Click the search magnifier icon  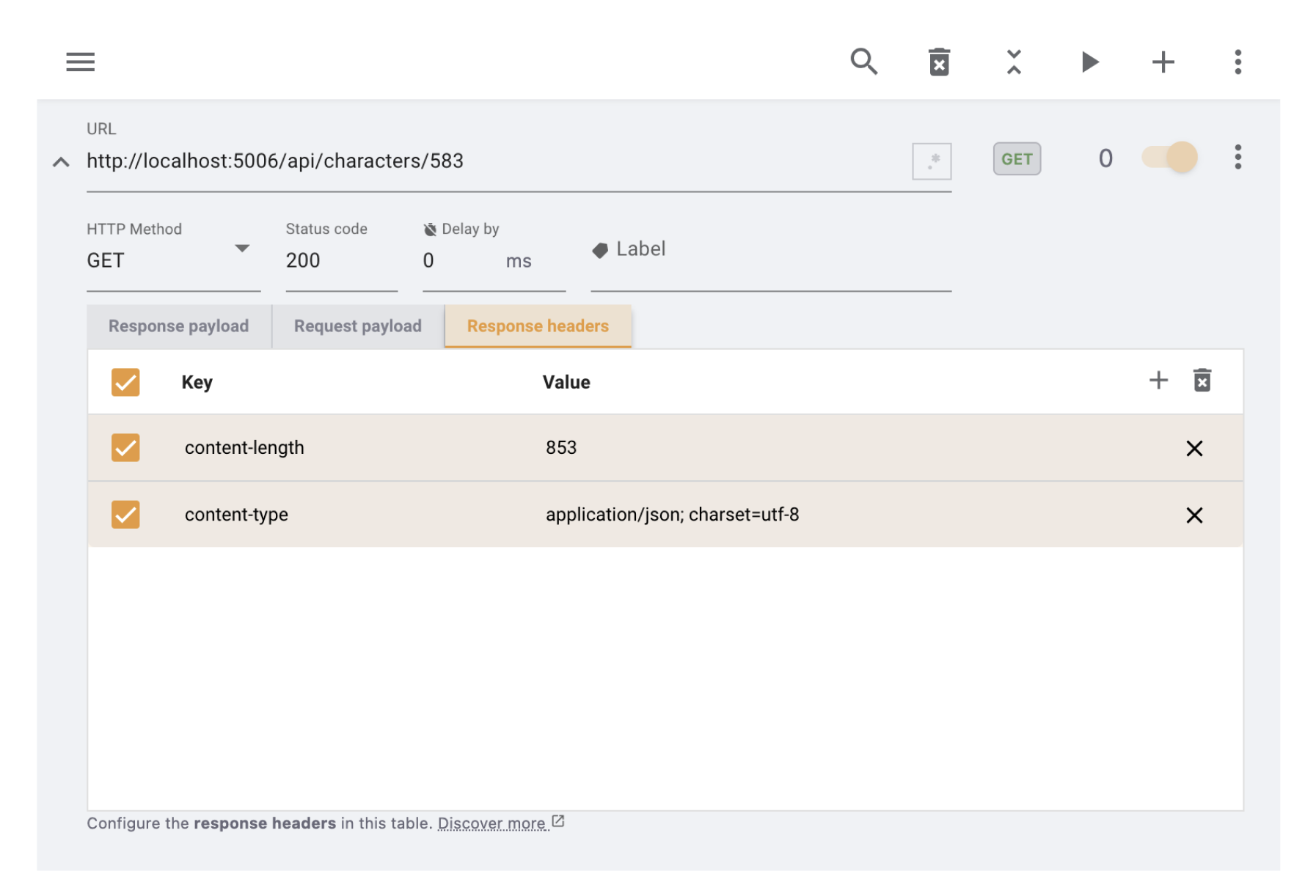[x=863, y=62]
